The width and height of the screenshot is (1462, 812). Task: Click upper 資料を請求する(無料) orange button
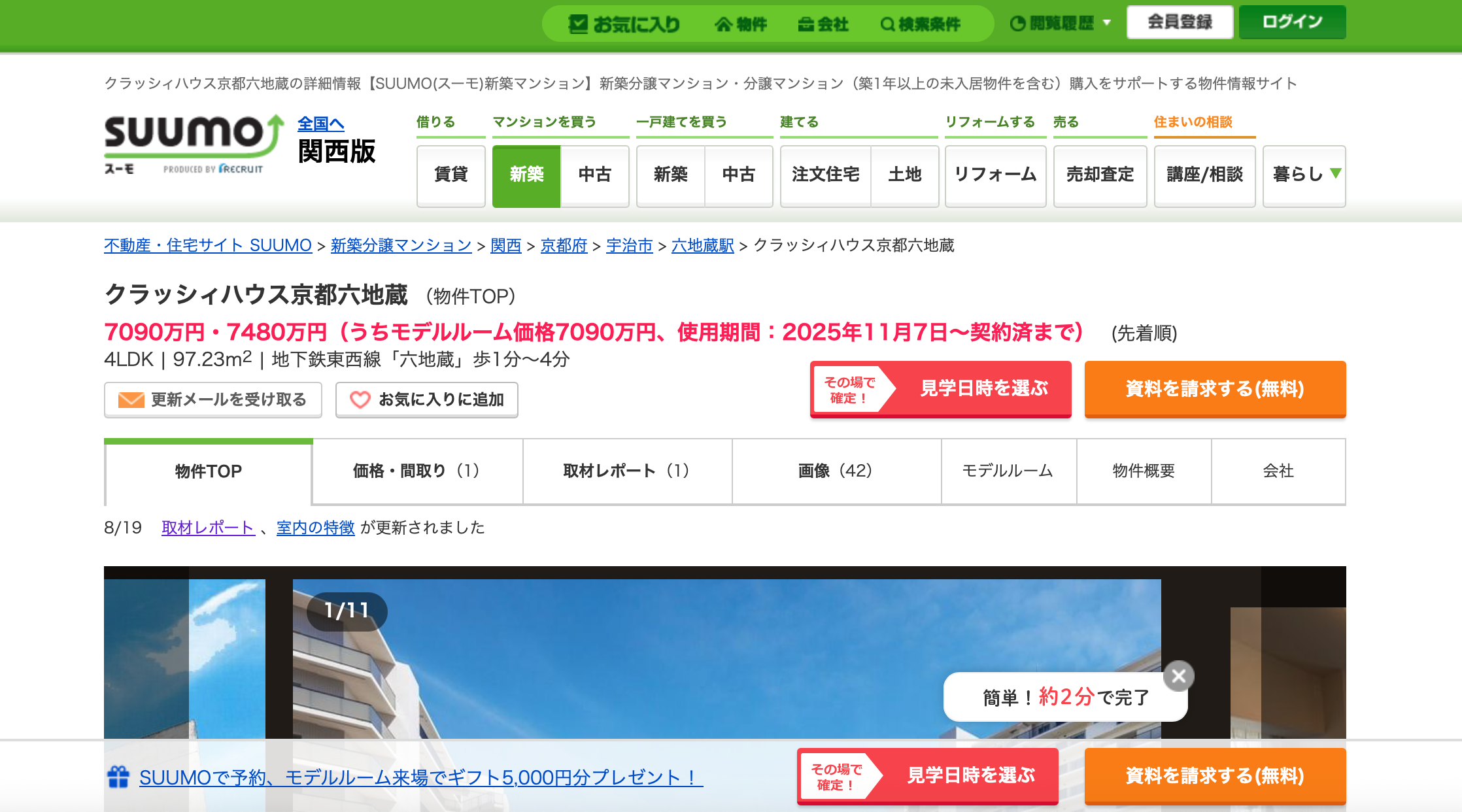[x=1215, y=389]
